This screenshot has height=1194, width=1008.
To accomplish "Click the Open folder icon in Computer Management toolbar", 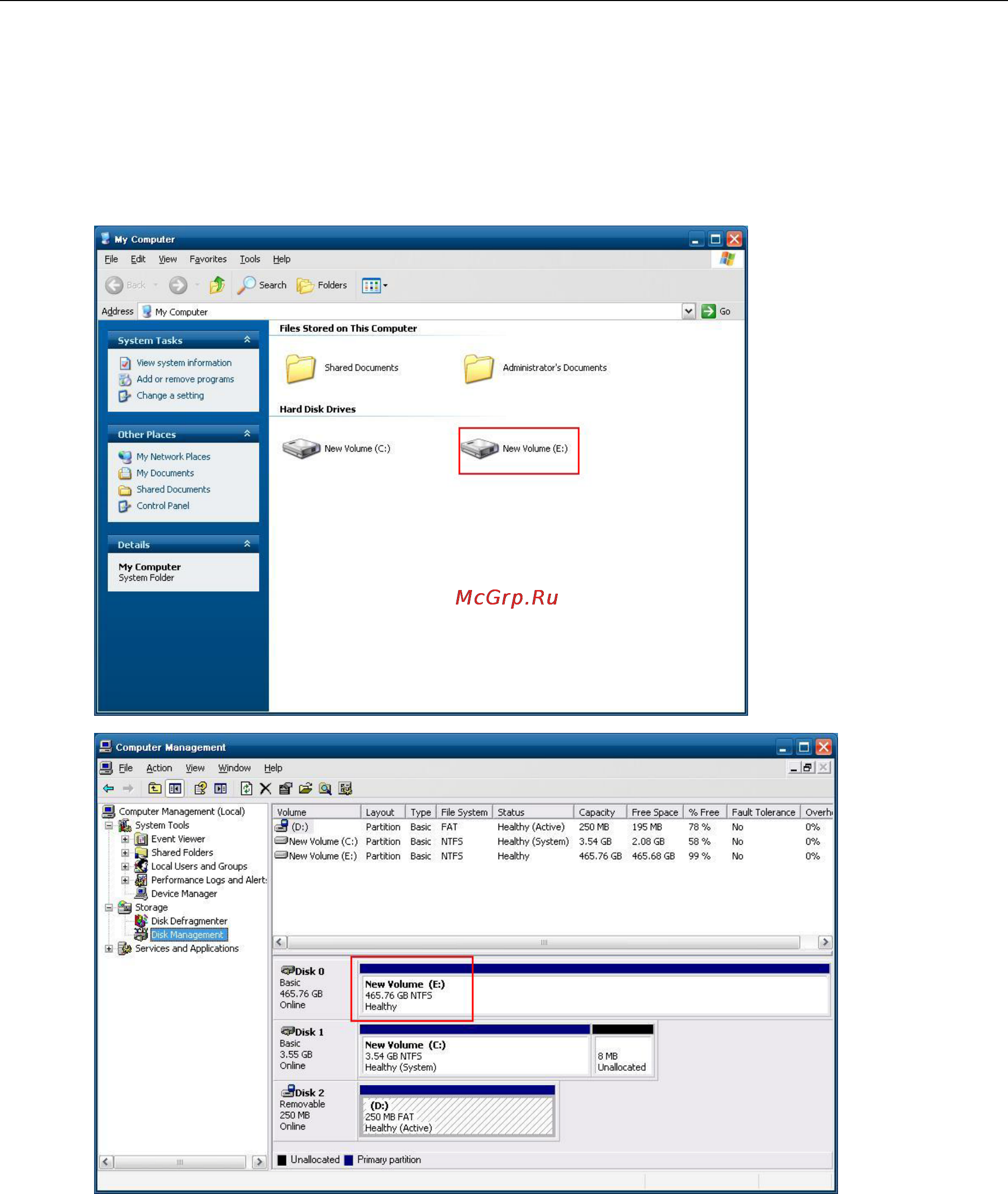I will [306, 789].
